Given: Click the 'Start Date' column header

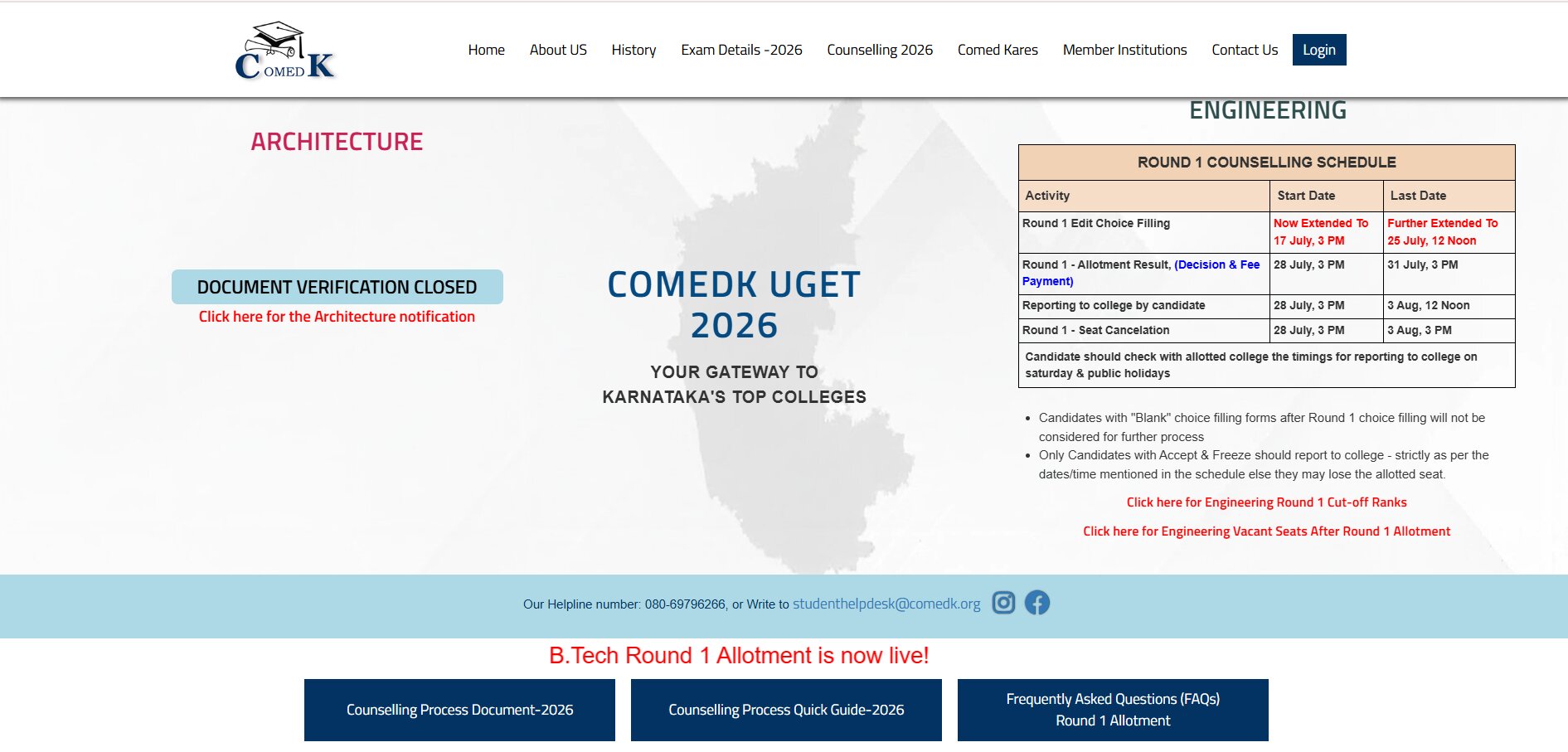Looking at the screenshot, I should 1327,196.
